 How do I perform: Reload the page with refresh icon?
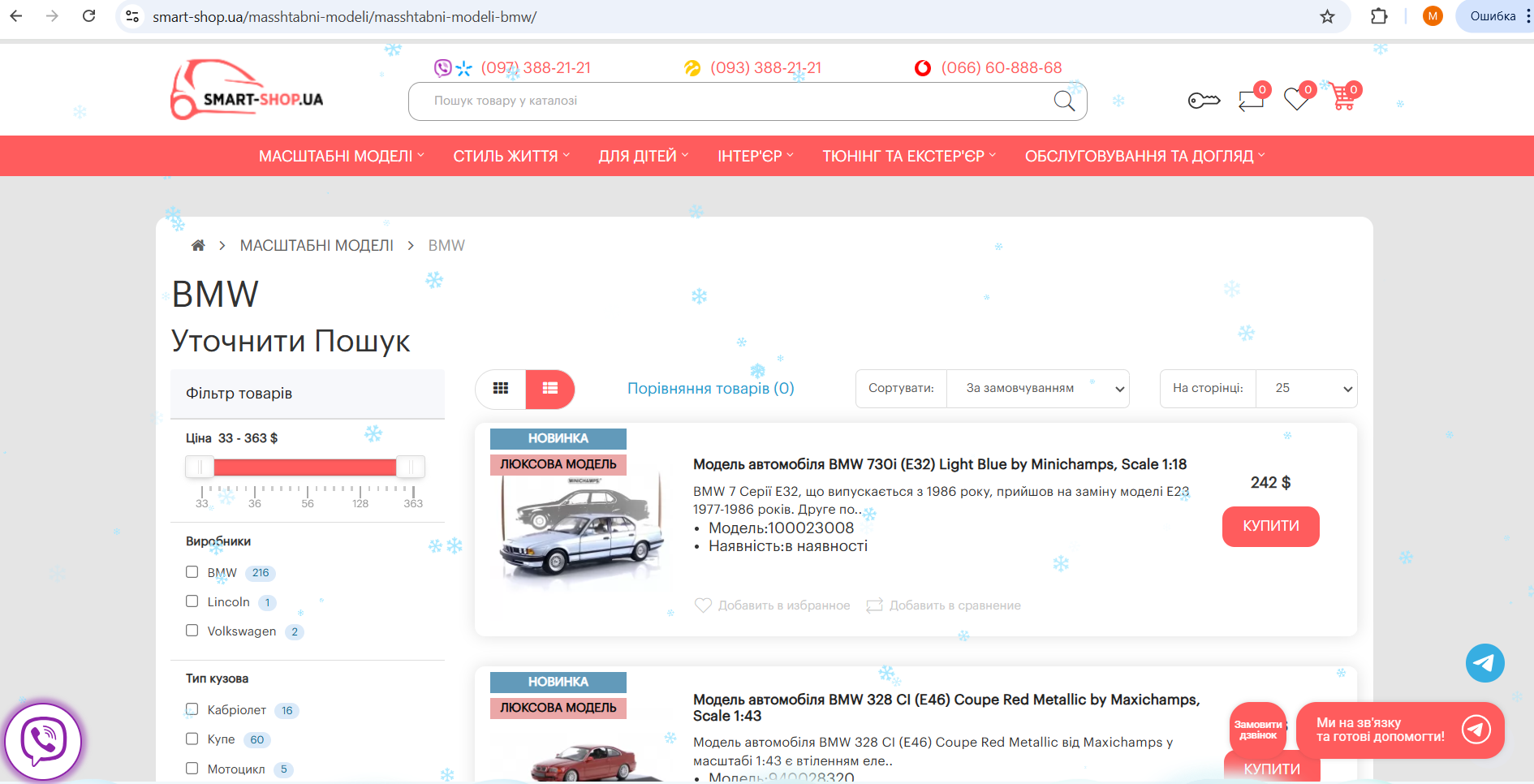point(89,16)
